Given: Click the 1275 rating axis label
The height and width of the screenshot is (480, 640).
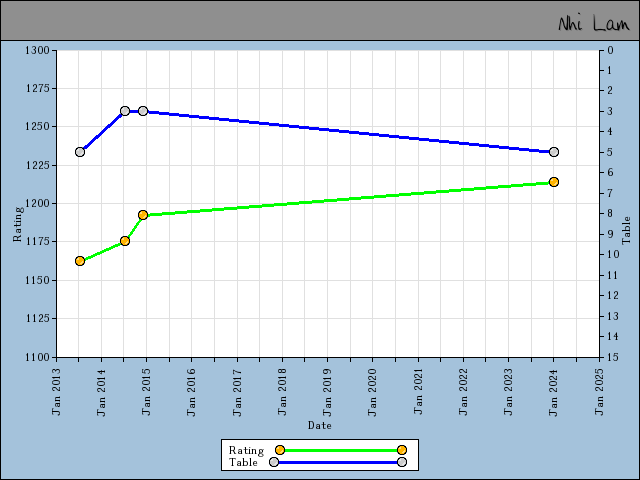Looking at the screenshot, I should click(37, 88).
